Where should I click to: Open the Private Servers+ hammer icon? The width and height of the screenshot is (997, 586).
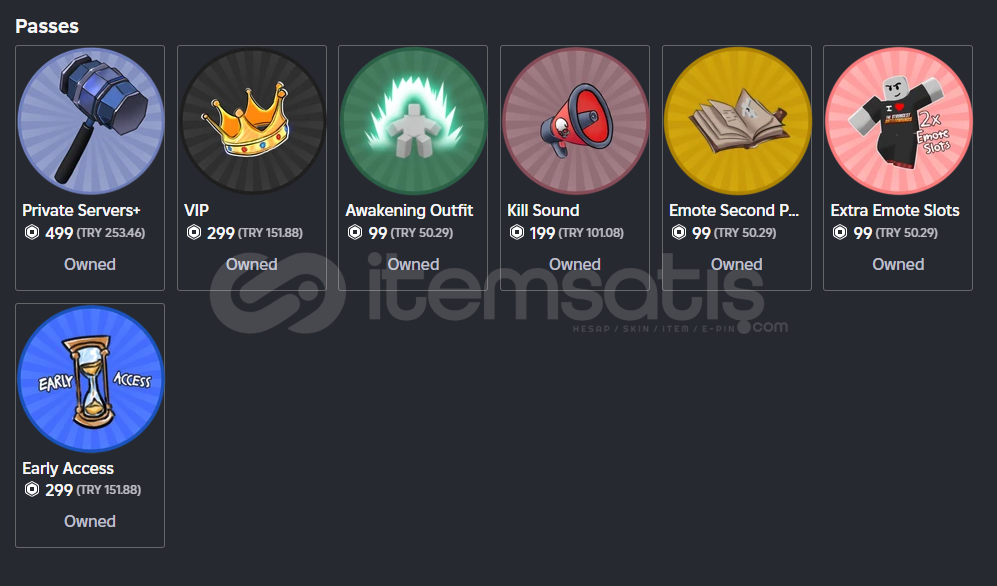pos(90,121)
